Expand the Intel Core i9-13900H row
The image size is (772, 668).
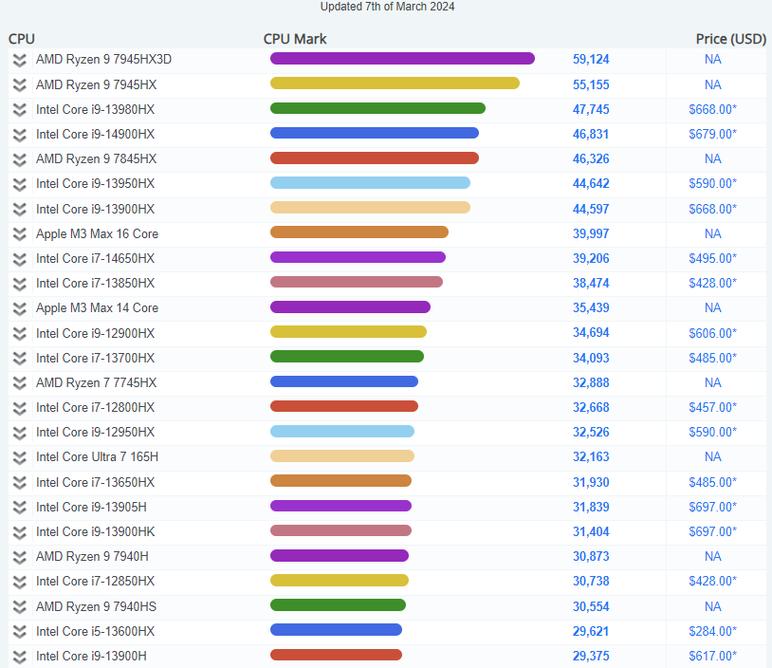(x=19, y=656)
